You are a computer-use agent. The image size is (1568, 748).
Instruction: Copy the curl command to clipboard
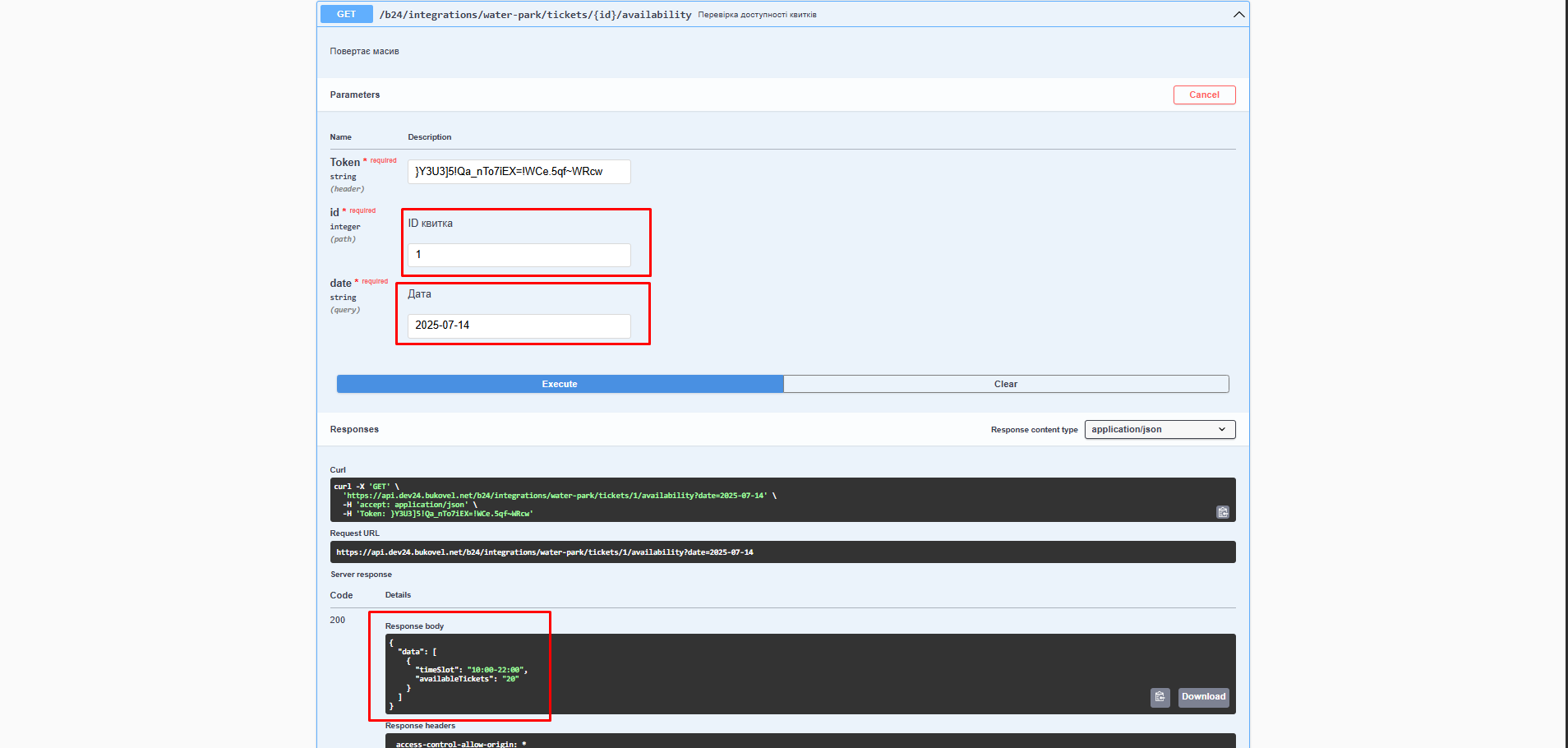[1222, 512]
